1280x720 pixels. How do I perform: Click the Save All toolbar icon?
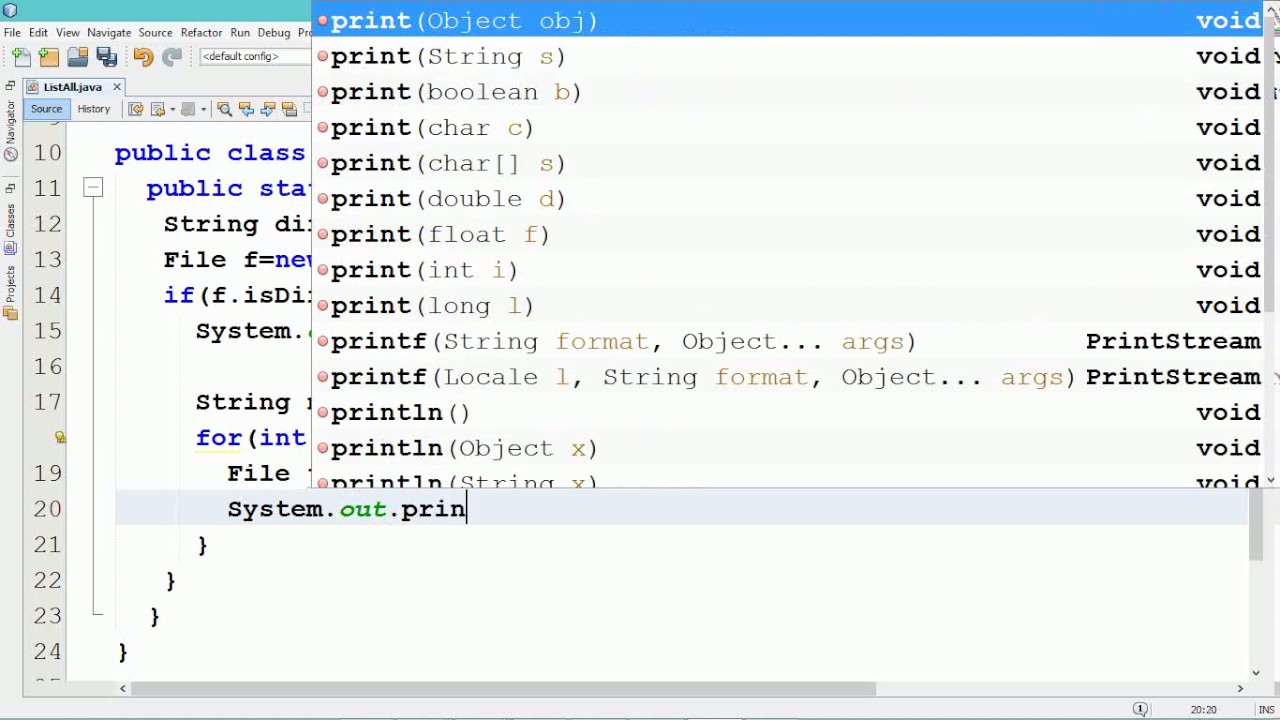coord(107,57)
